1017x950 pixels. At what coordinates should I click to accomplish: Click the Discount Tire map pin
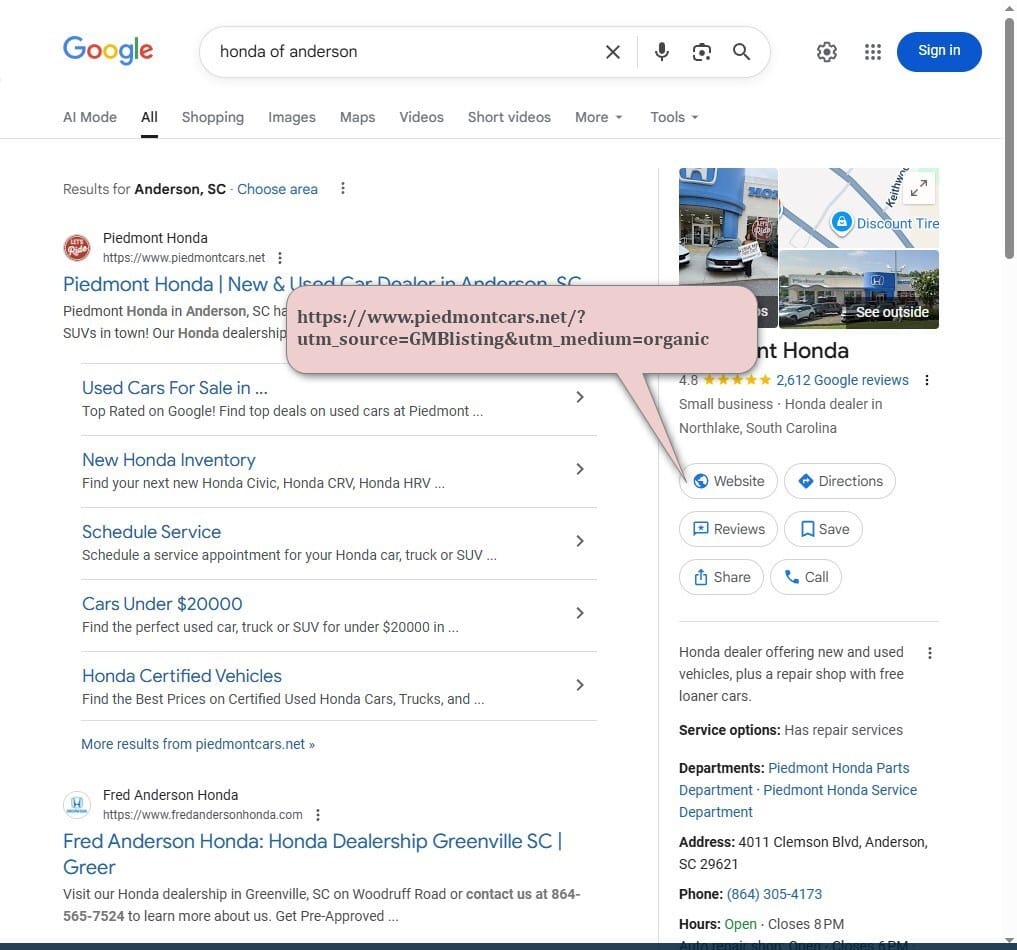coord(841,222)
